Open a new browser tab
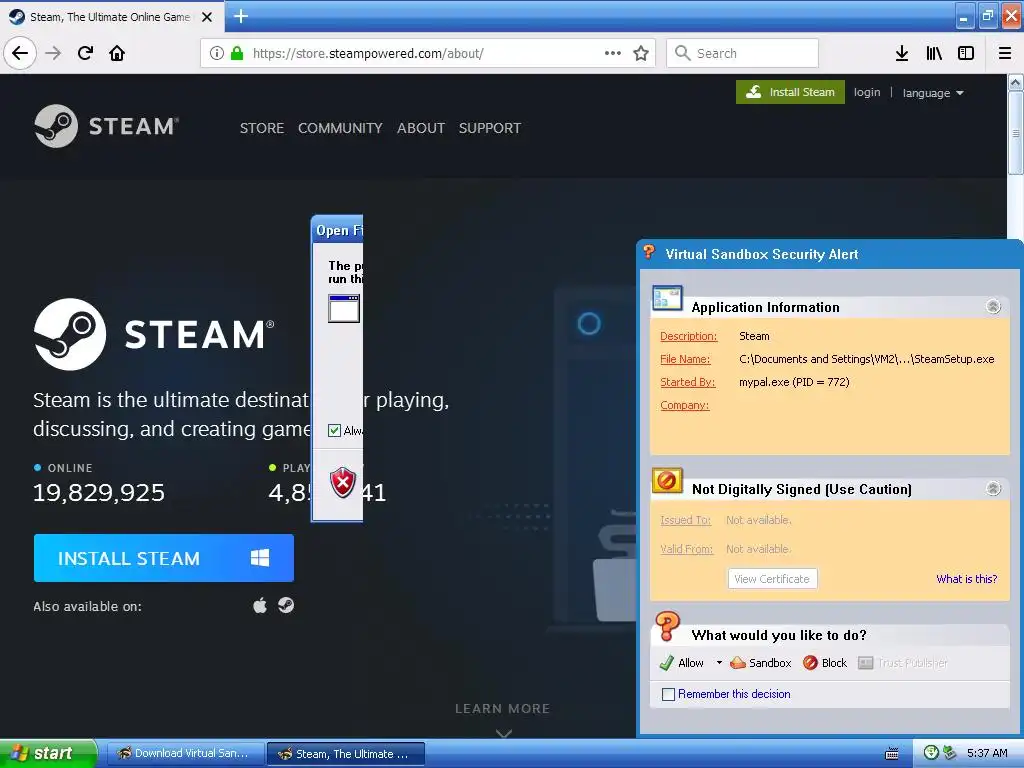 tap(240, 16)
